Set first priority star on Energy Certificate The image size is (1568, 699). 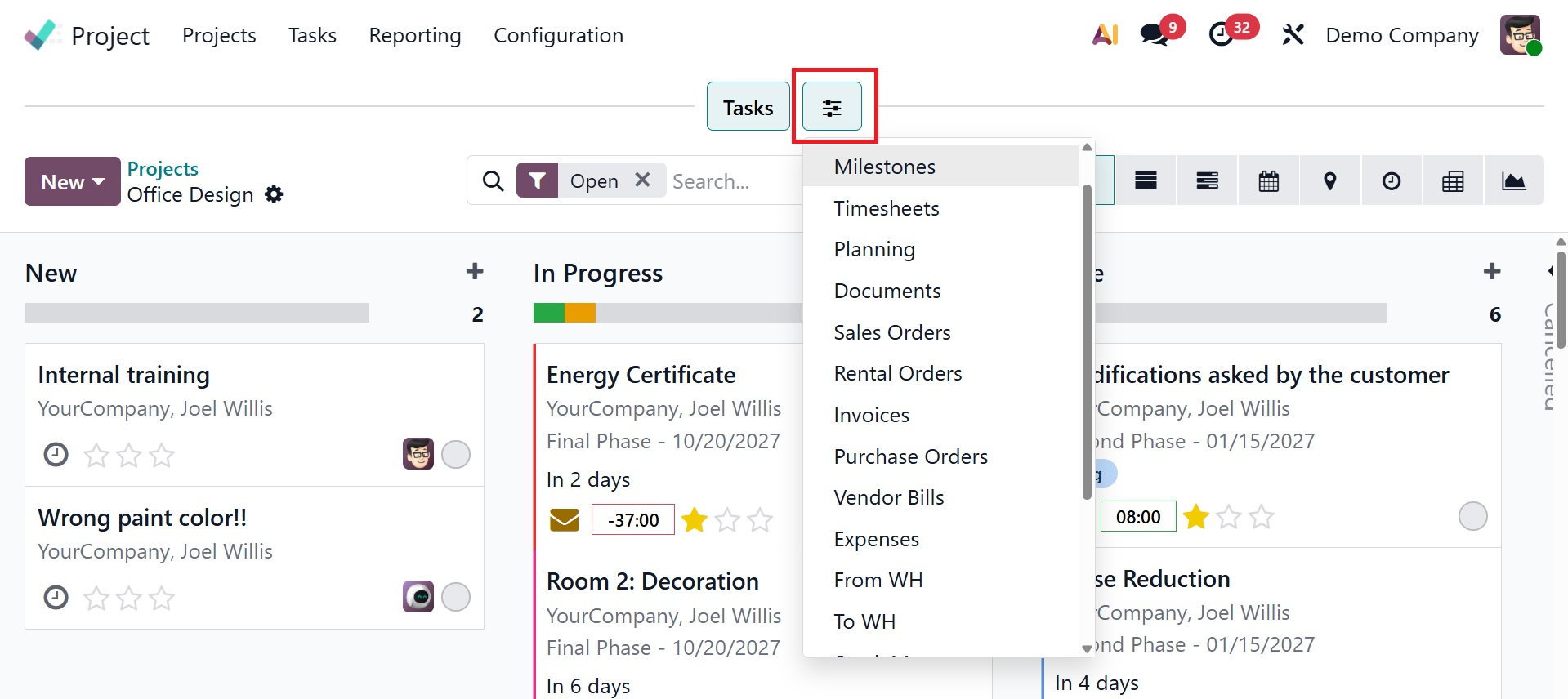coord(695,520)
